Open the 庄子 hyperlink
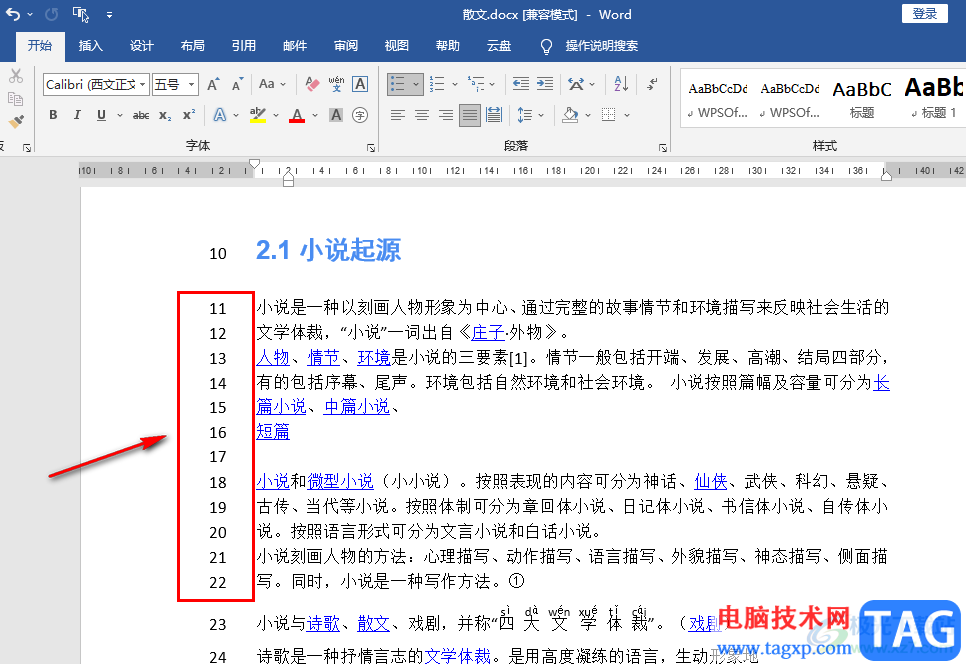The image size is (966, 664). point(488,333)
